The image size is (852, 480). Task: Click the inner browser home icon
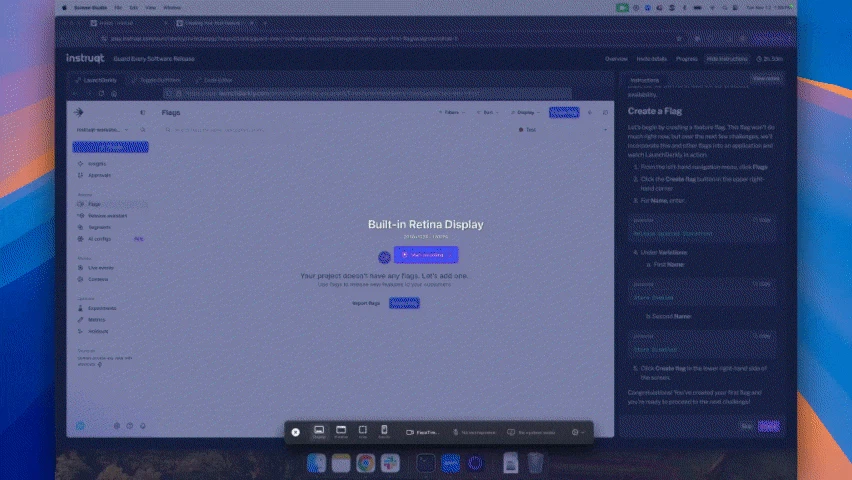coord(114,93)
